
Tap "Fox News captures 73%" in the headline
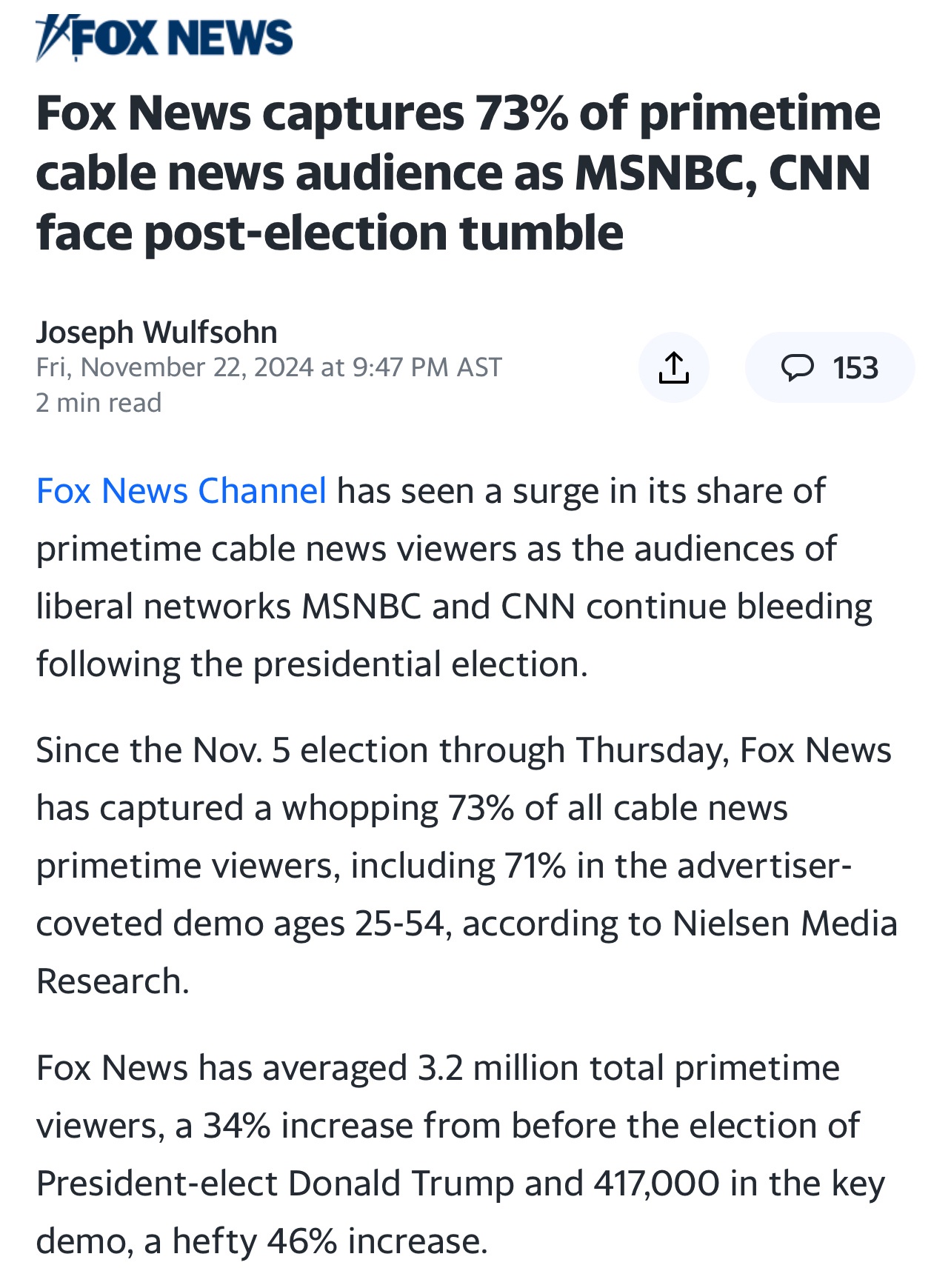302,114
